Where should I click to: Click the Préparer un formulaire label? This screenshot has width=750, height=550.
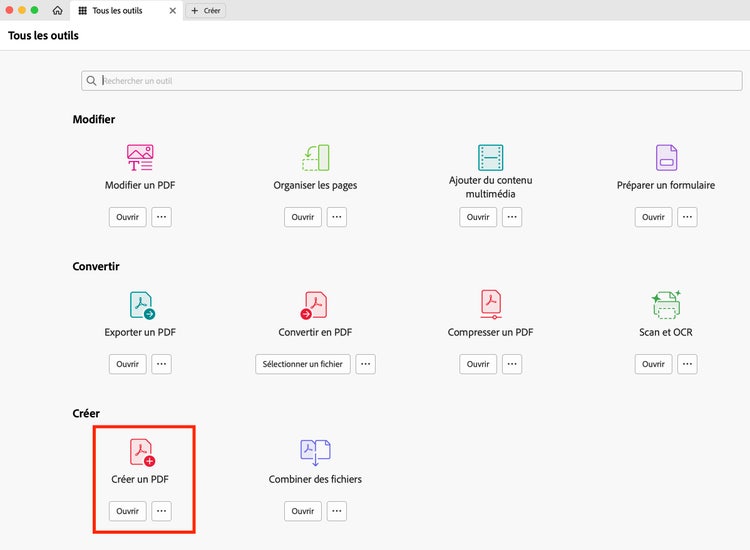pos(666,185)
